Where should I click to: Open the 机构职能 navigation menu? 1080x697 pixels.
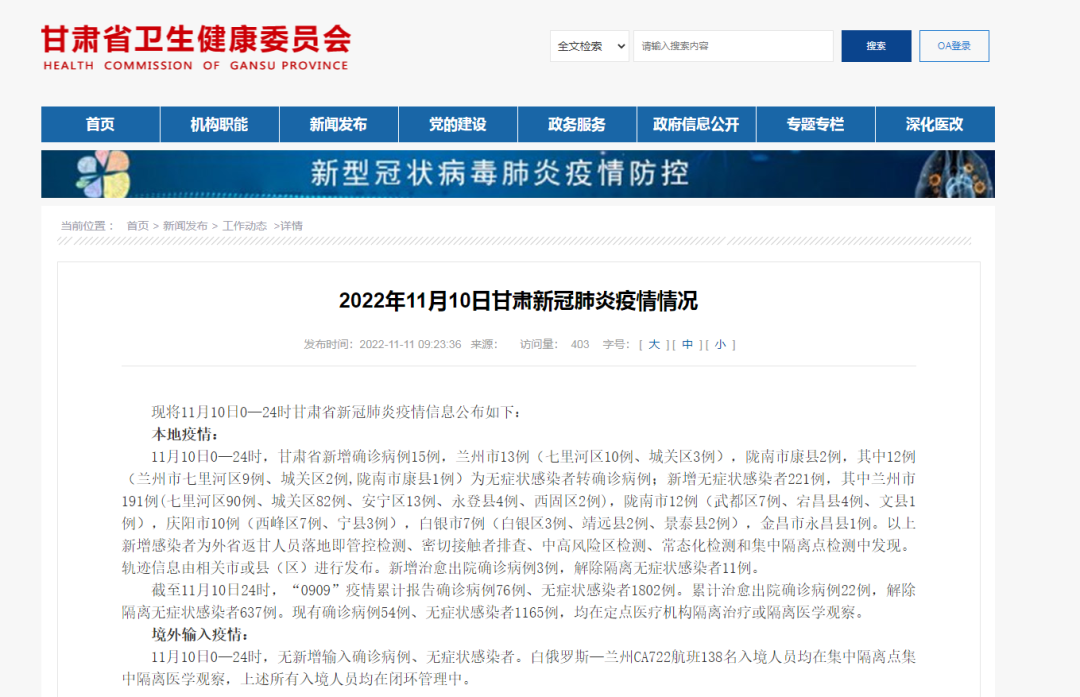[219, 125]
